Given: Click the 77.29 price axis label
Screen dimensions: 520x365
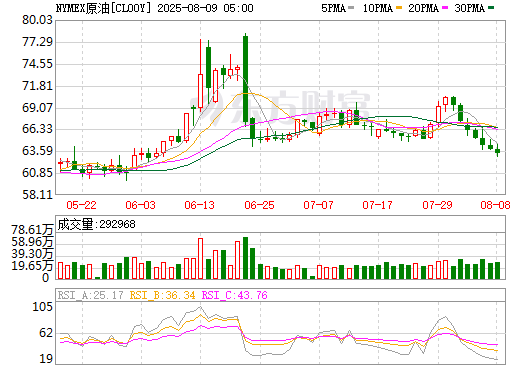Looking at the screenshot, I should (x=37, y=42).
